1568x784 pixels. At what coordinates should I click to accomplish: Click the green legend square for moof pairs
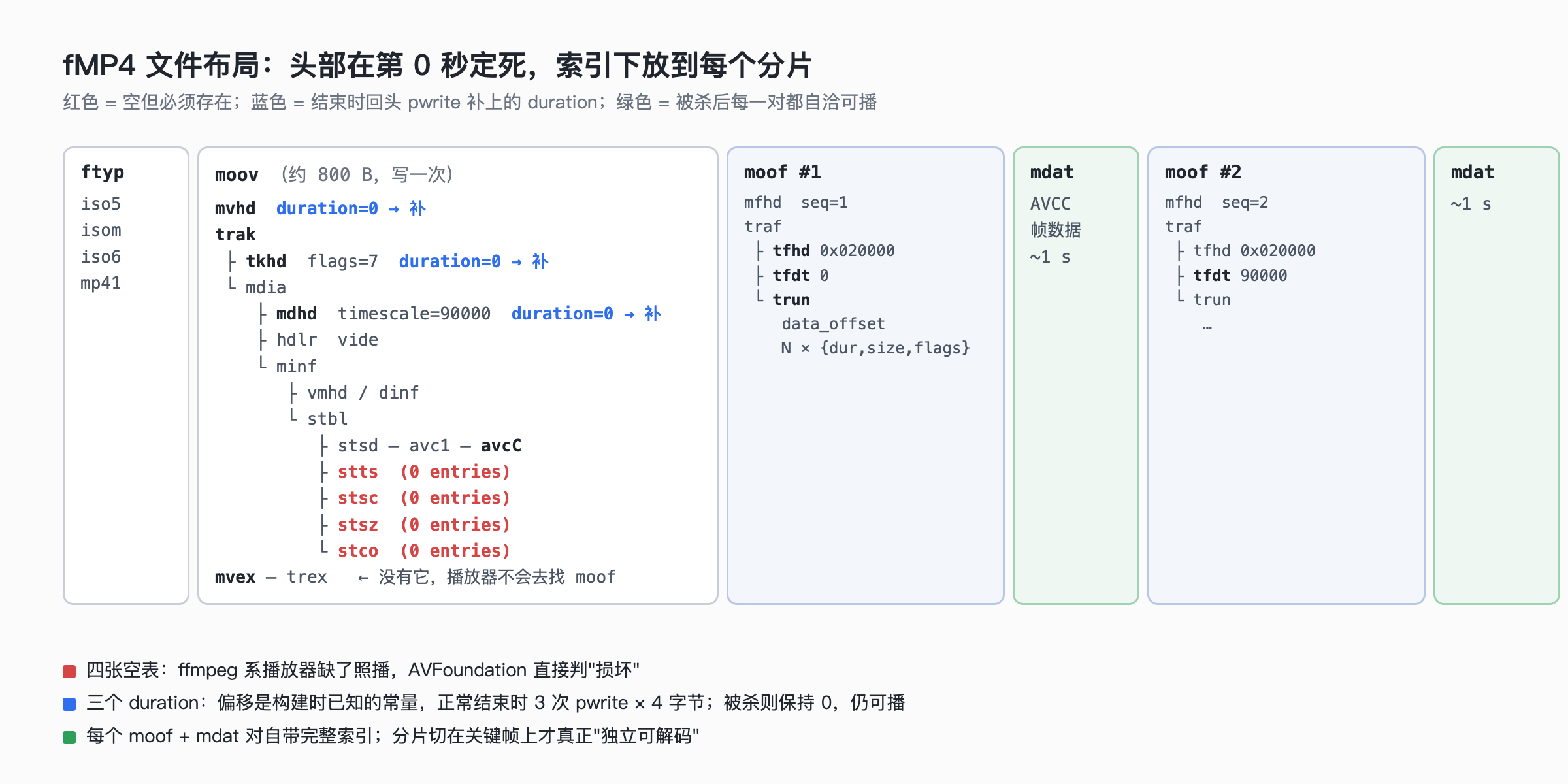(x=69, y=737)
